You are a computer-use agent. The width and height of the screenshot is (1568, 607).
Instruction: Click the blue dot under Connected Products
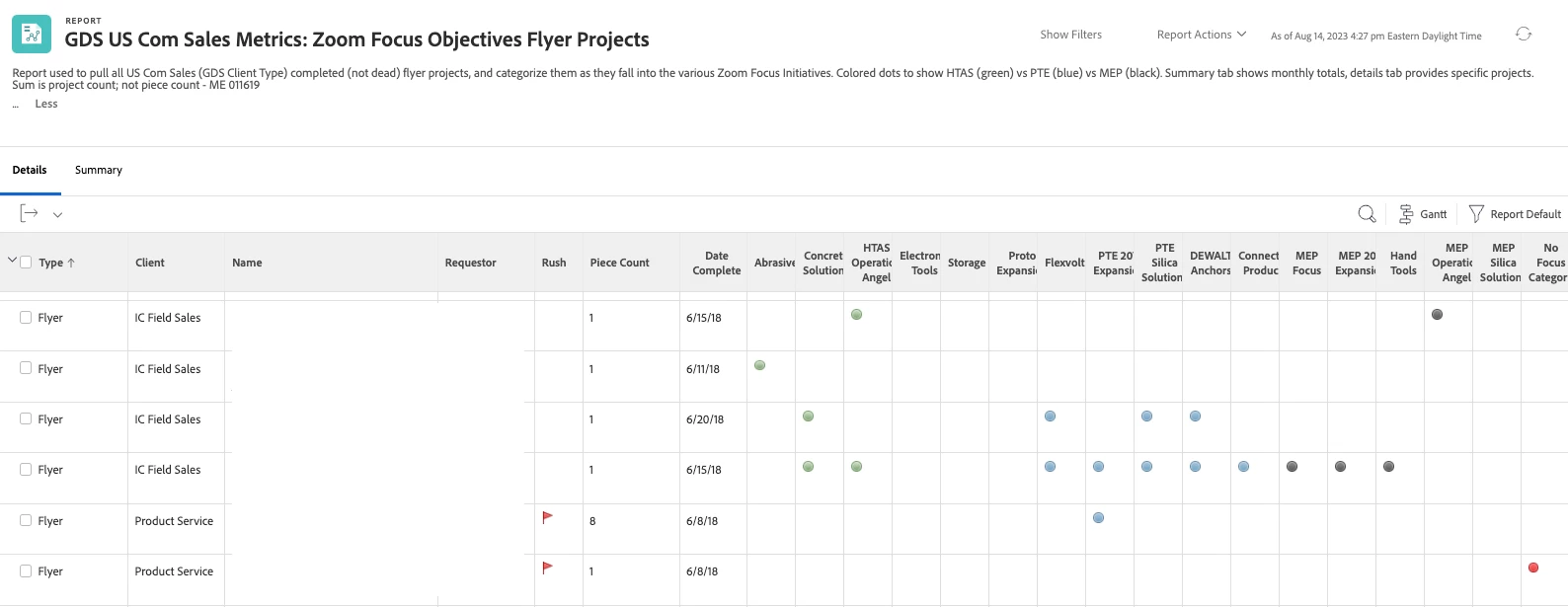pos(1243,467)
